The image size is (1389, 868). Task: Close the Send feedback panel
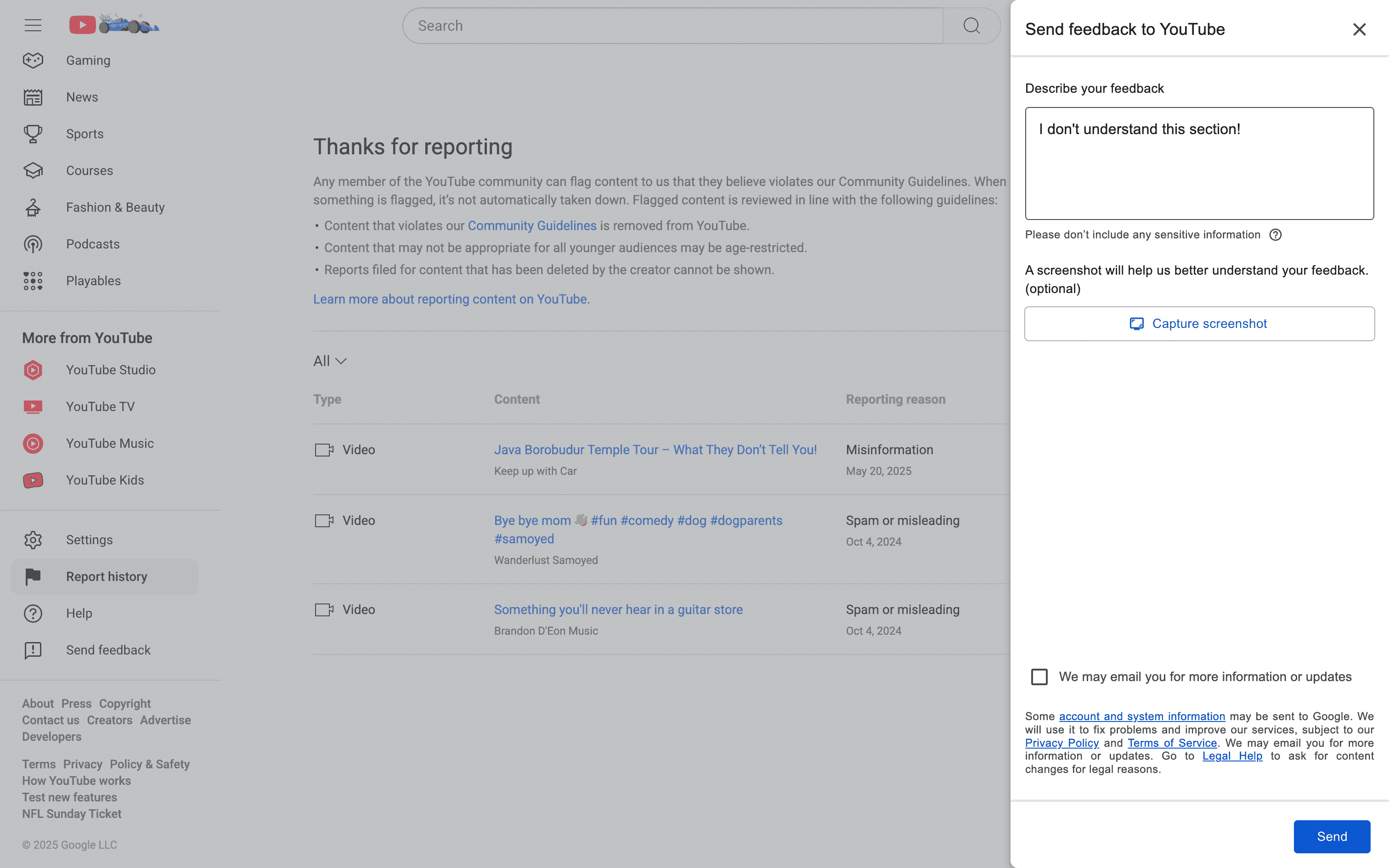coord(1359,29)
